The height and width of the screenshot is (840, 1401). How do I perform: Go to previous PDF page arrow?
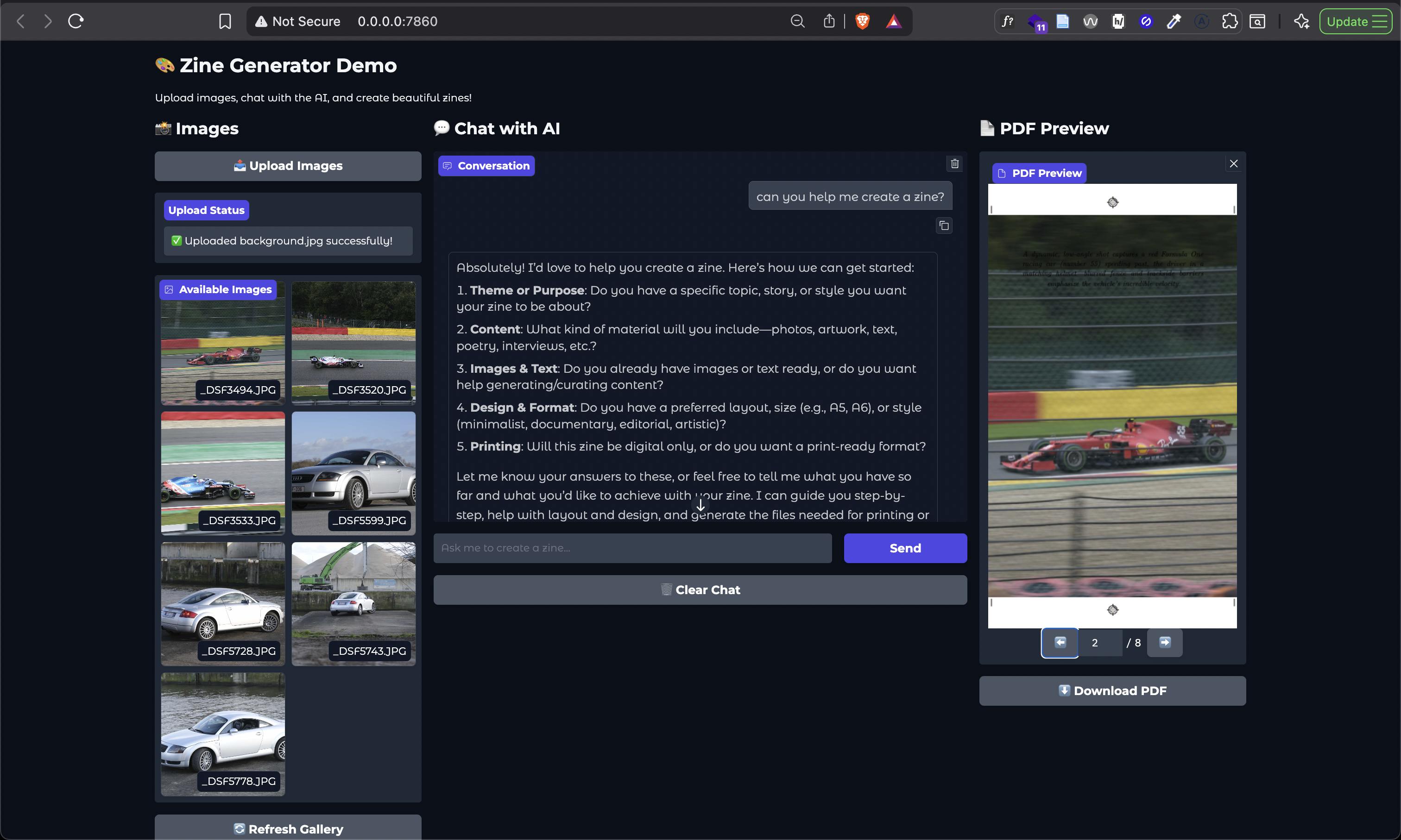tap(1060, 642)
